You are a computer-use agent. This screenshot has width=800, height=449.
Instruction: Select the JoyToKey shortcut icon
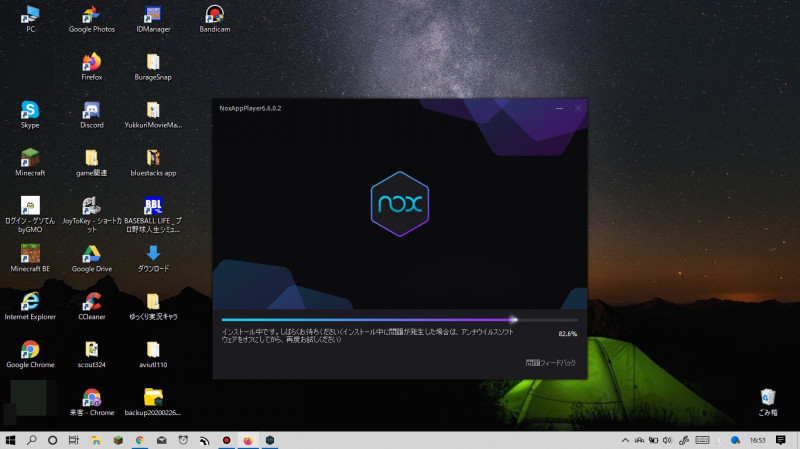[92, 214]
